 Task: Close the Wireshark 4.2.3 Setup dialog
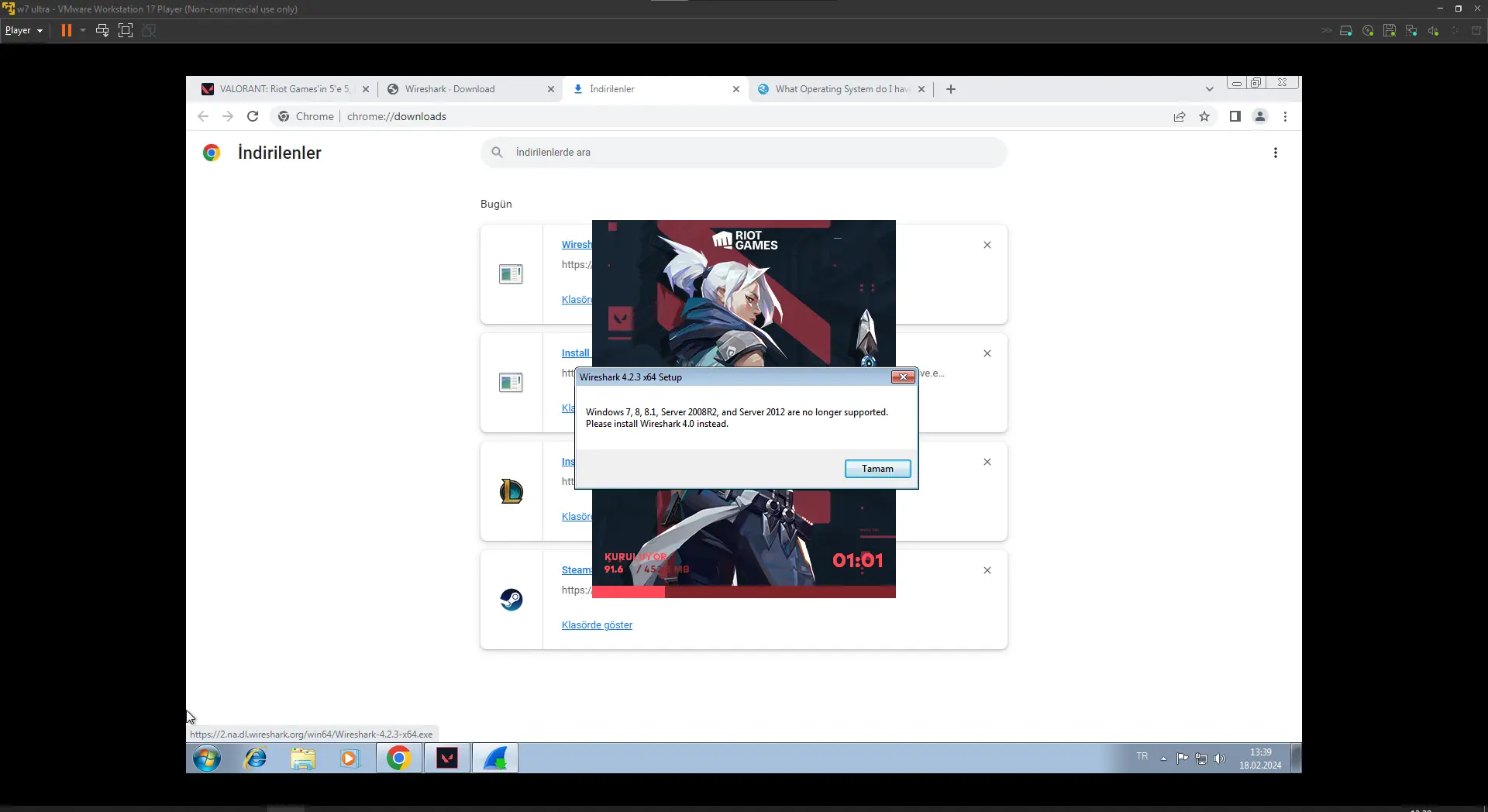[903, 377]
